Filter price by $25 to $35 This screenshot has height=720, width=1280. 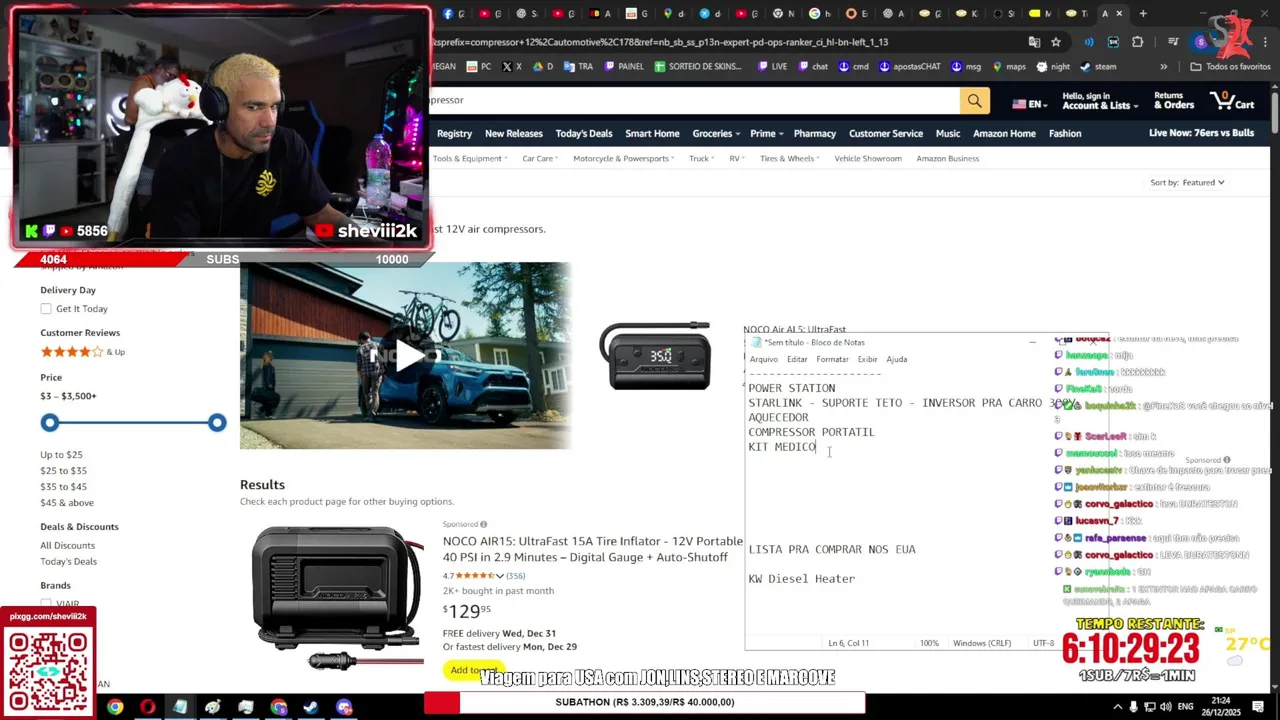click(x=63, y=471)
